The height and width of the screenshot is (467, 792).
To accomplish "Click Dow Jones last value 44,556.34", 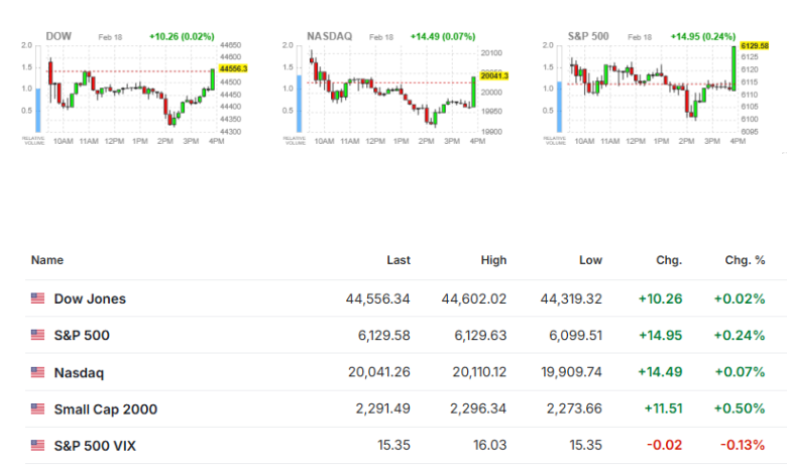I will coord(378,299).
